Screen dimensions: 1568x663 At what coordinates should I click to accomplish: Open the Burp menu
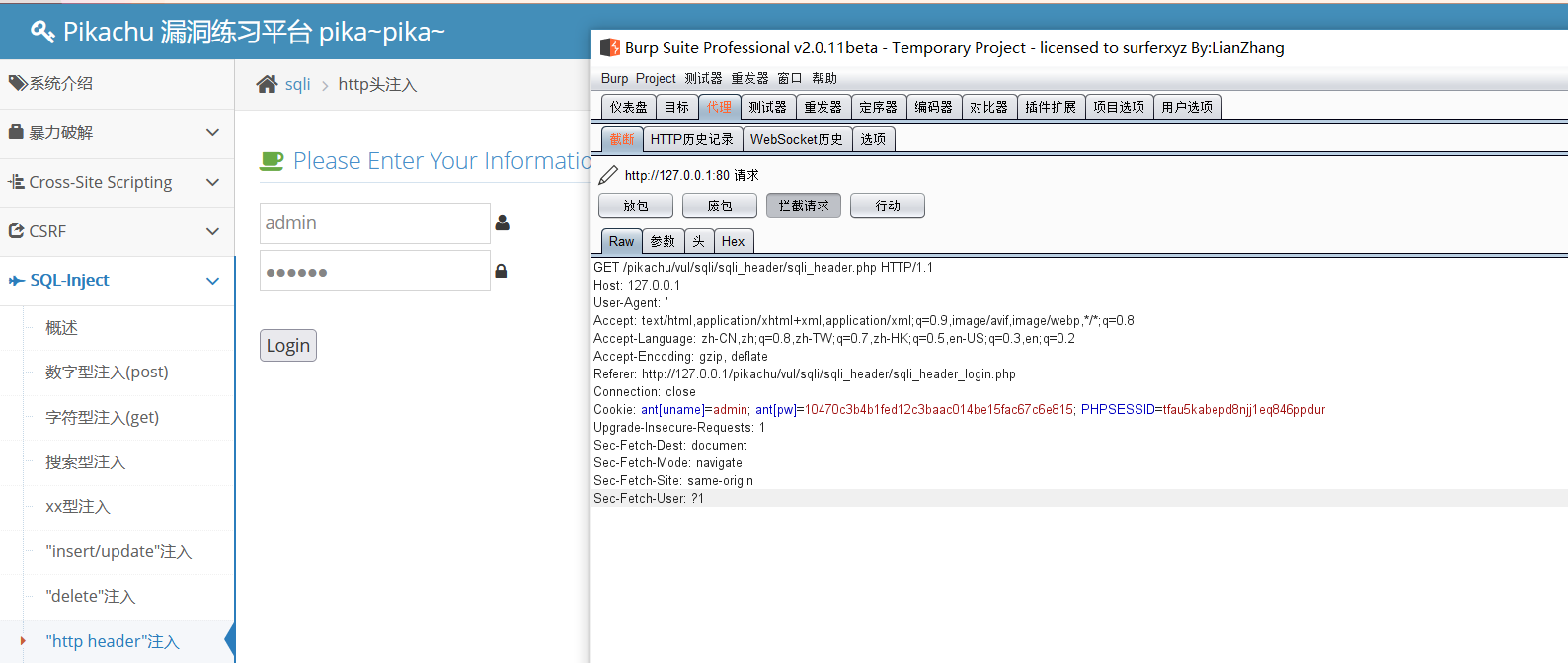[x=614, y=78]
